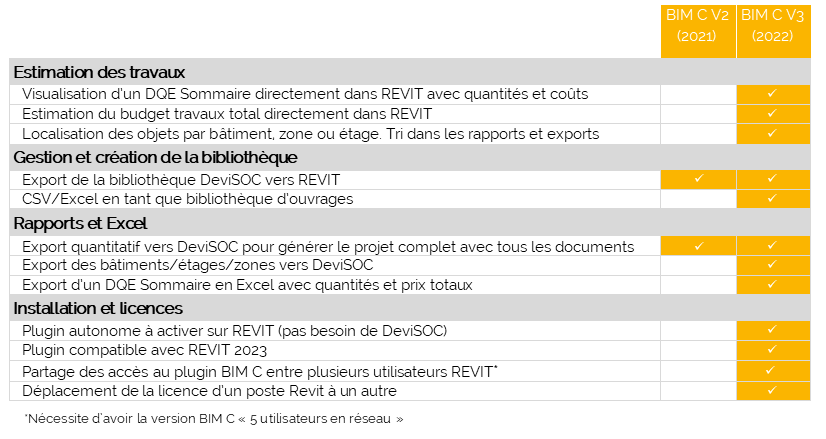Click V3 checkmark for Export des bâtiments/étages/zones

(x=774, y=265)
